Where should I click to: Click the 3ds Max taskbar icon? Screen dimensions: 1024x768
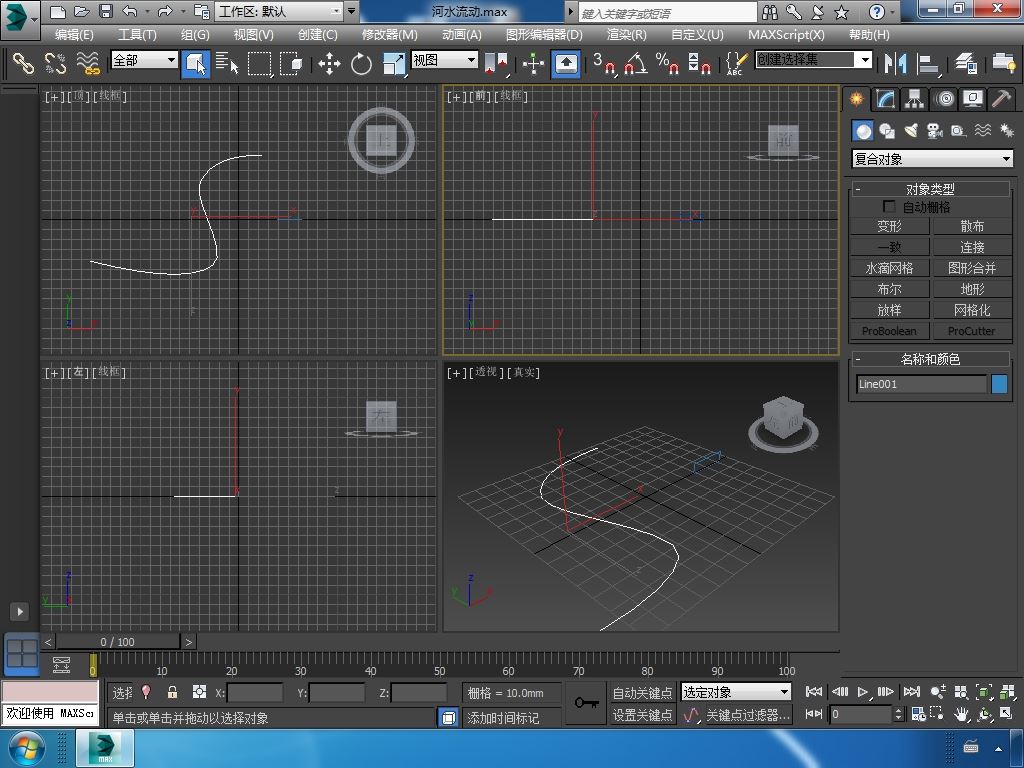pos(105,748)
